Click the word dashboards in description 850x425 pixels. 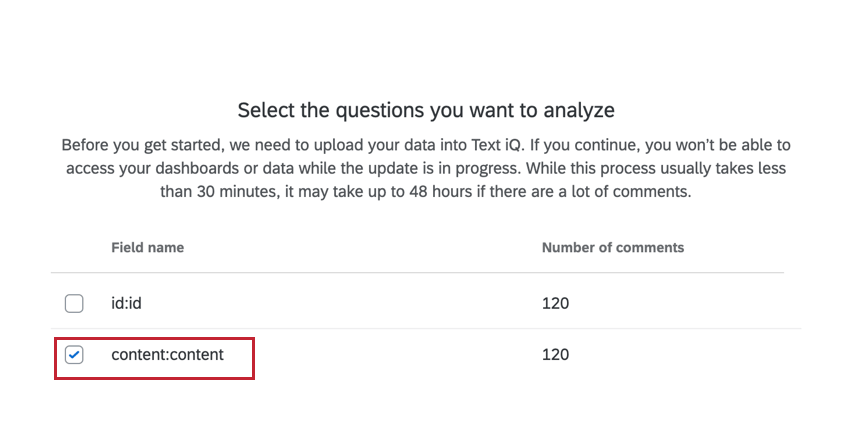click(191, 168)
